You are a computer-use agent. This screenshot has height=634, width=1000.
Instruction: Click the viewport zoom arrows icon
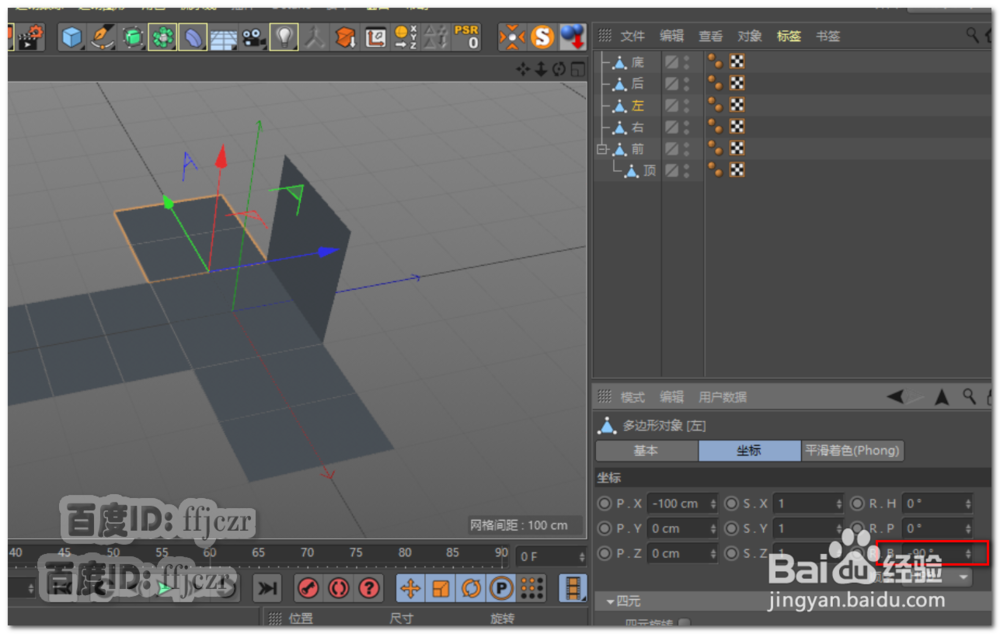[541, 69]
